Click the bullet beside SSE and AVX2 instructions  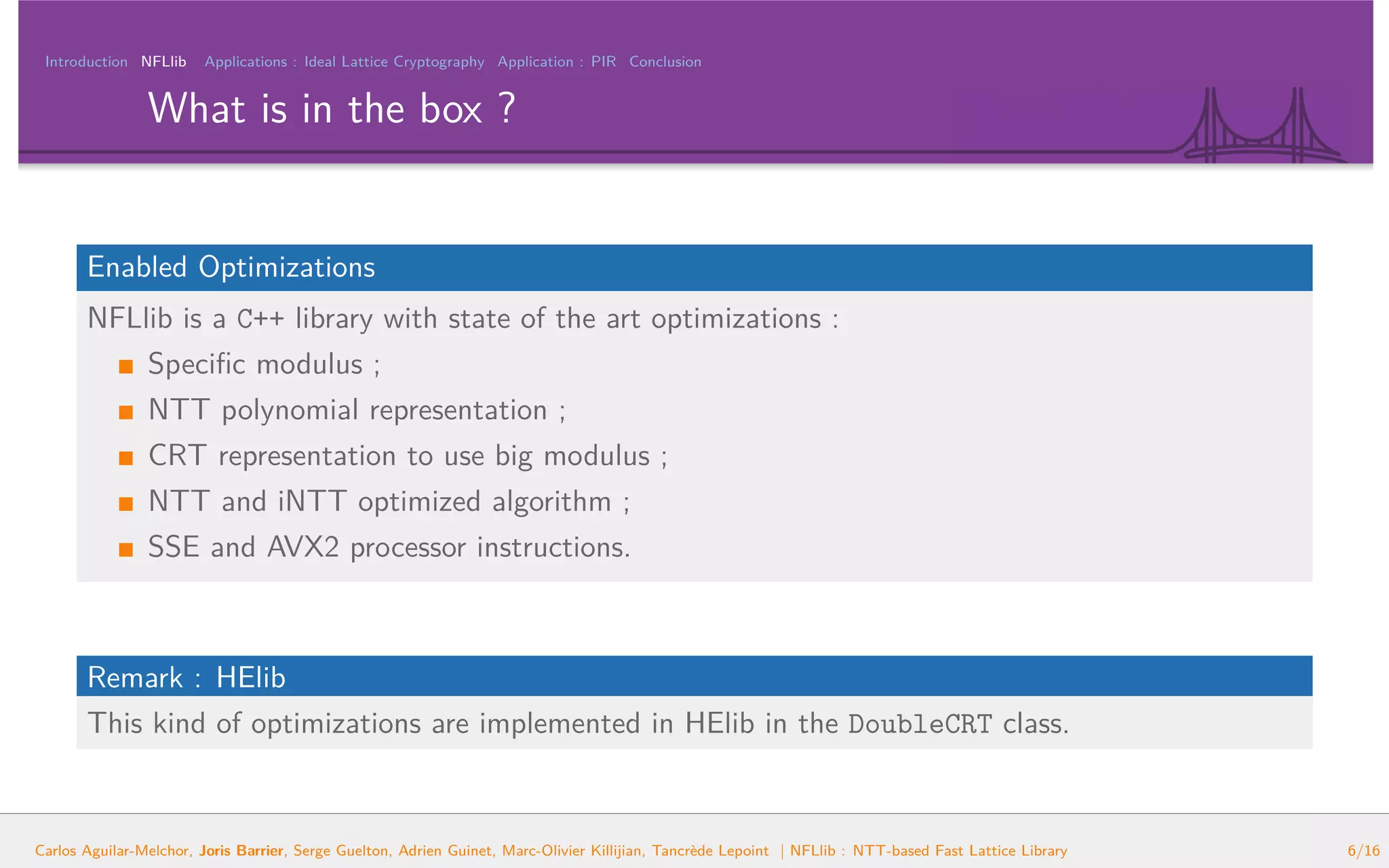[x=126, y=549]
